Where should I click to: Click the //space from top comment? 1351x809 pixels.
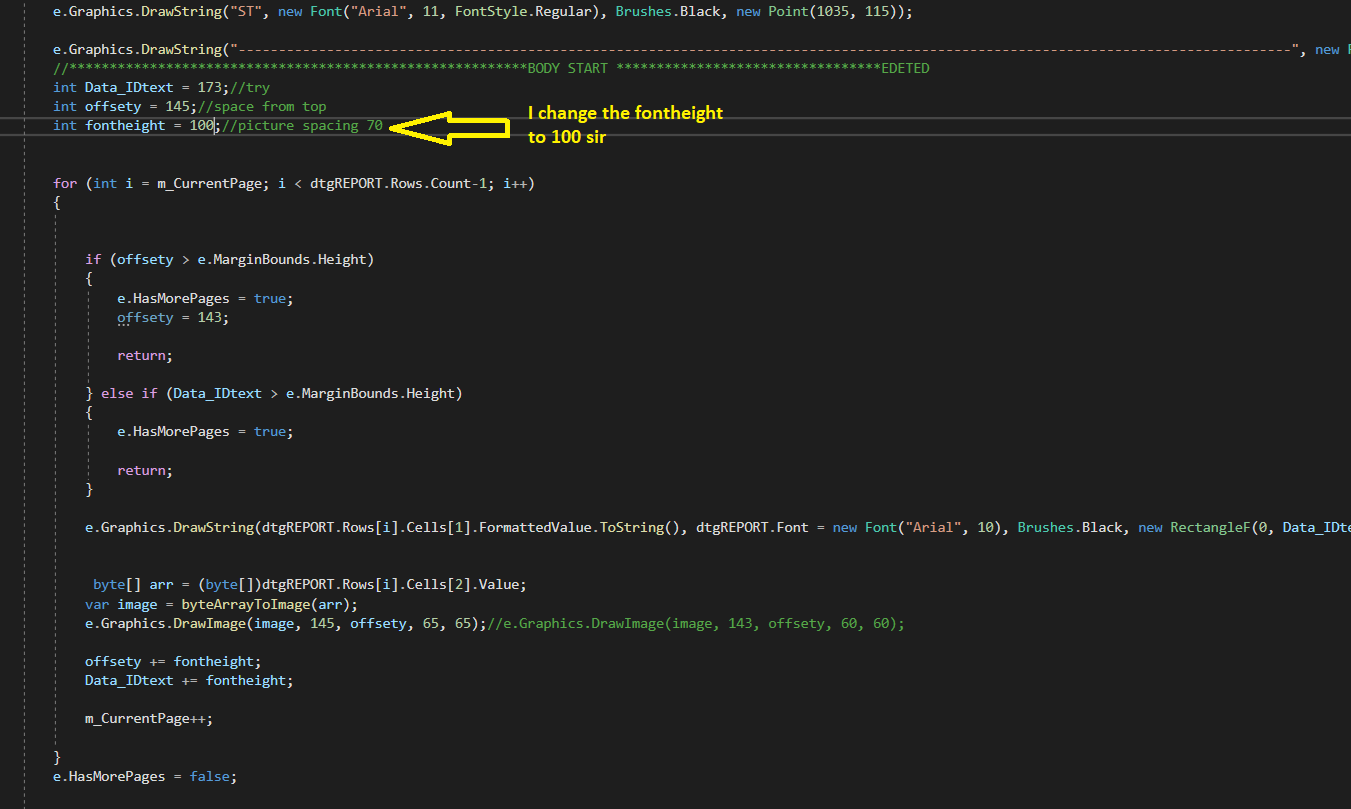[262, 106]
